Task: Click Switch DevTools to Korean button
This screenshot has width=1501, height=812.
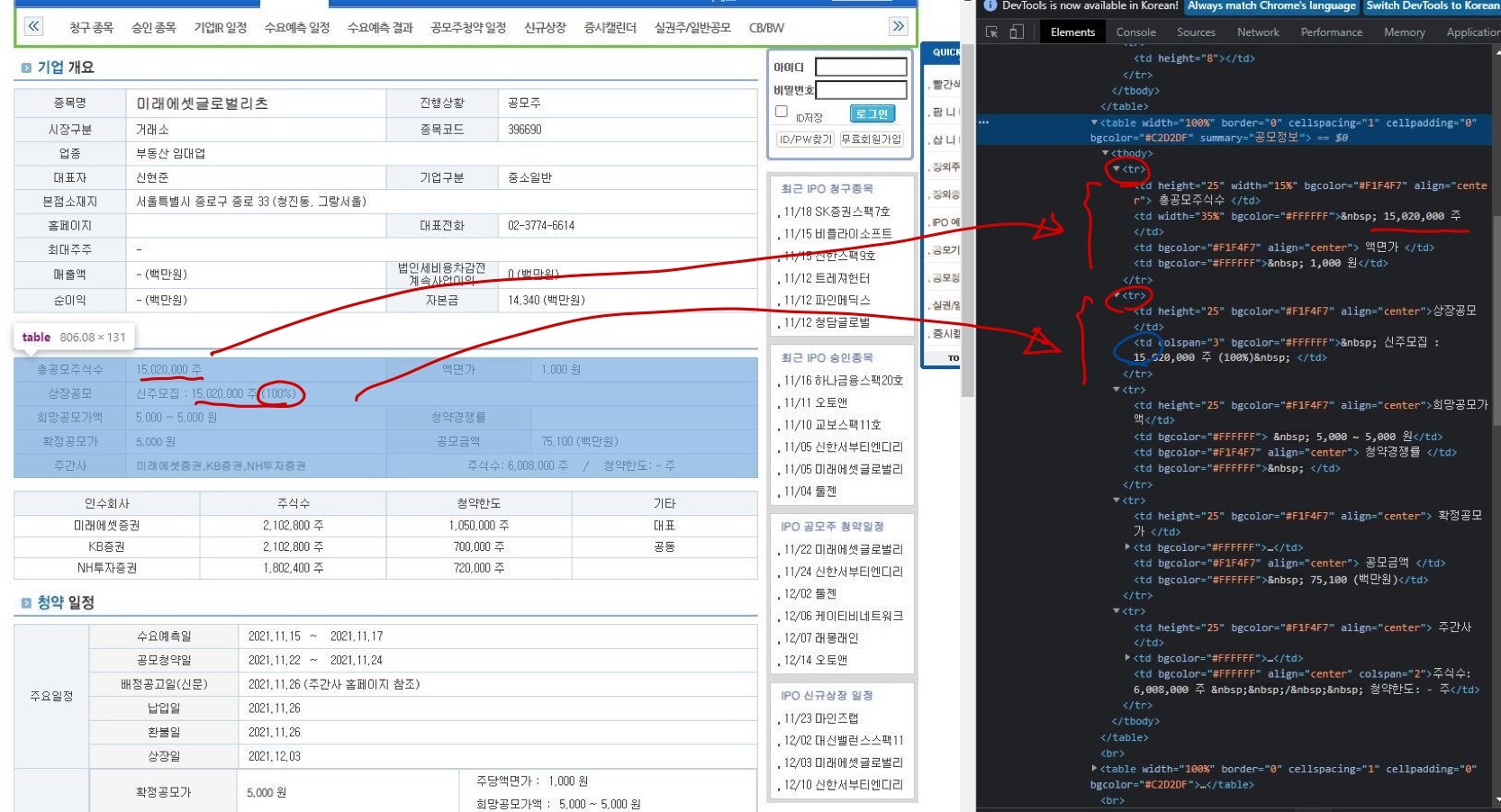Action: pyautogui.click(x=1432, y=5)
